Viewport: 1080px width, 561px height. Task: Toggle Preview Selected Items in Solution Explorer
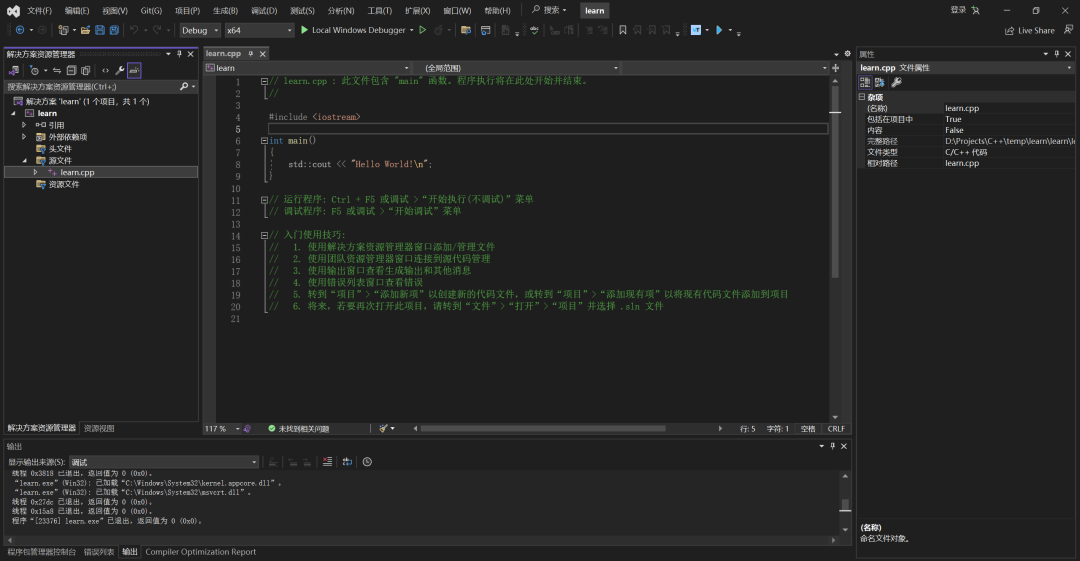click(134, 71)
